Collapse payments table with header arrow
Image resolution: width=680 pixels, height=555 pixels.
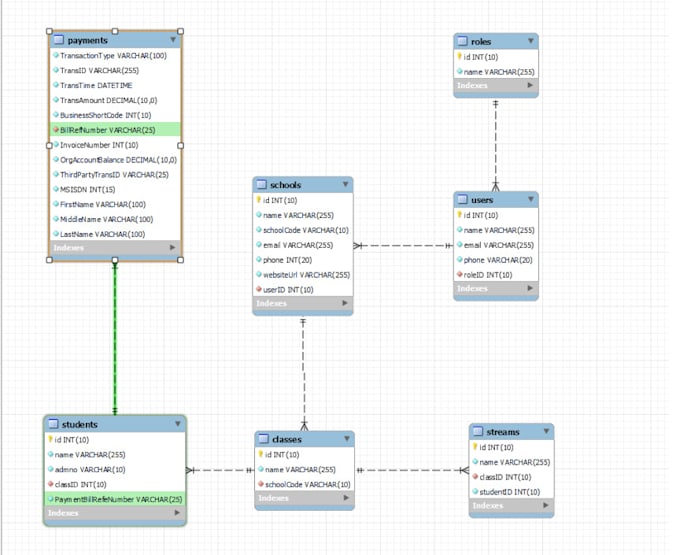coord(173,40)
